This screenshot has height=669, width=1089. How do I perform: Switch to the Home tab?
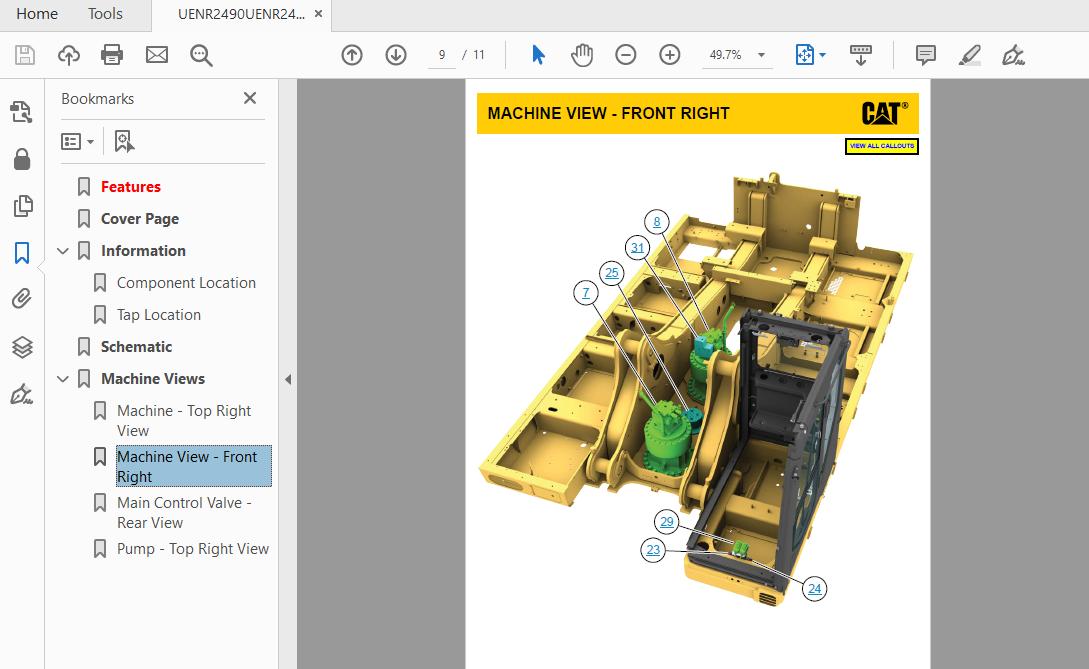tap(37, 14)
